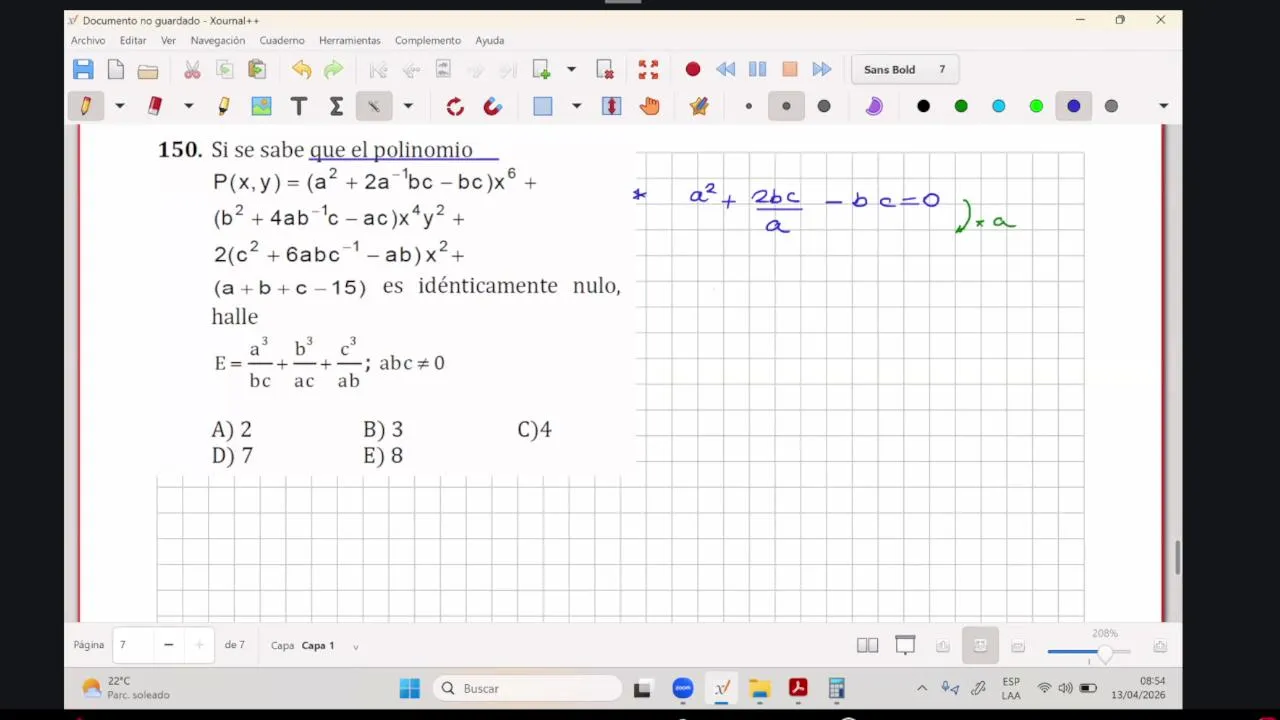Viewport: 1280px width, 720px height.
Task: Open the insert page dropdown arrow
Action: tap(571, 69)
